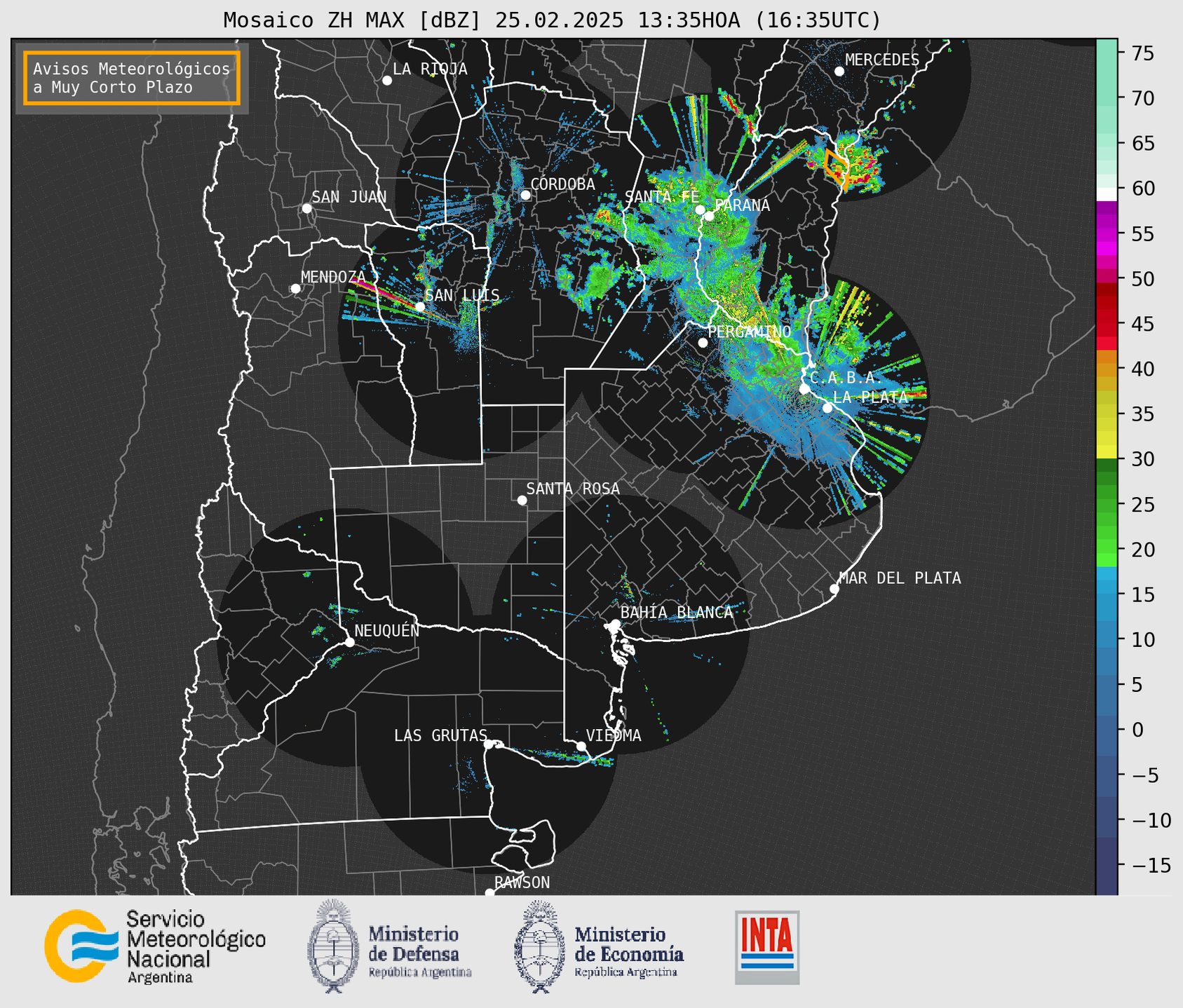Click the MENDOZA city marker dot
The image size is (1183, 1008).
click(295, 289)
